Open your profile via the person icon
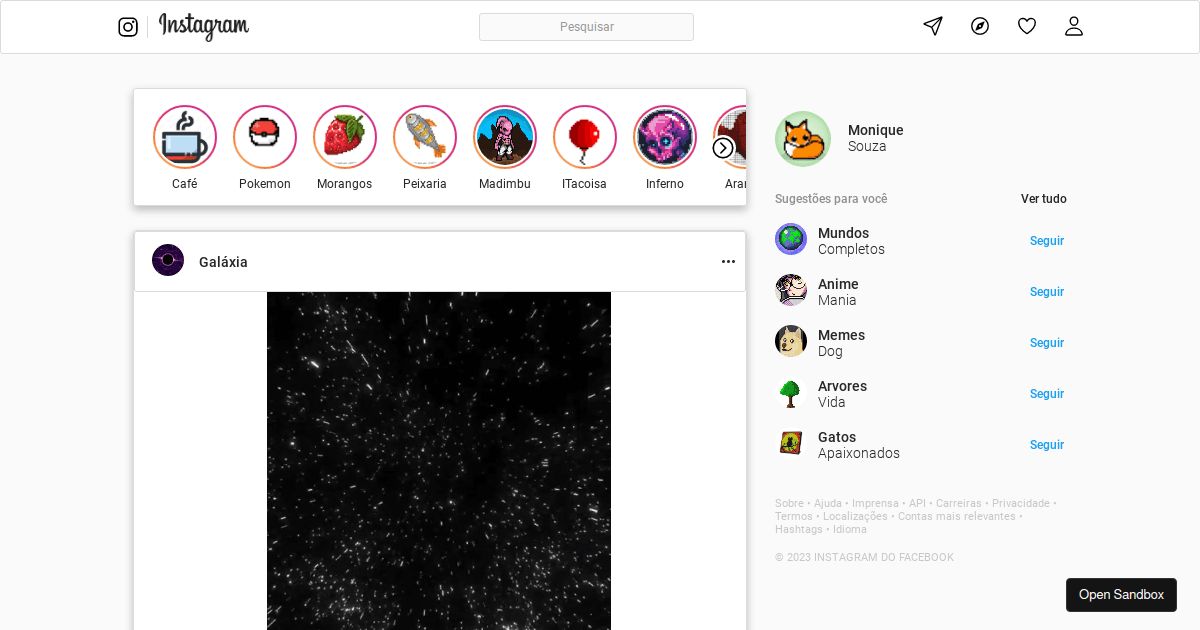This screenshot has height=630, width=1200. (1073, 26)
